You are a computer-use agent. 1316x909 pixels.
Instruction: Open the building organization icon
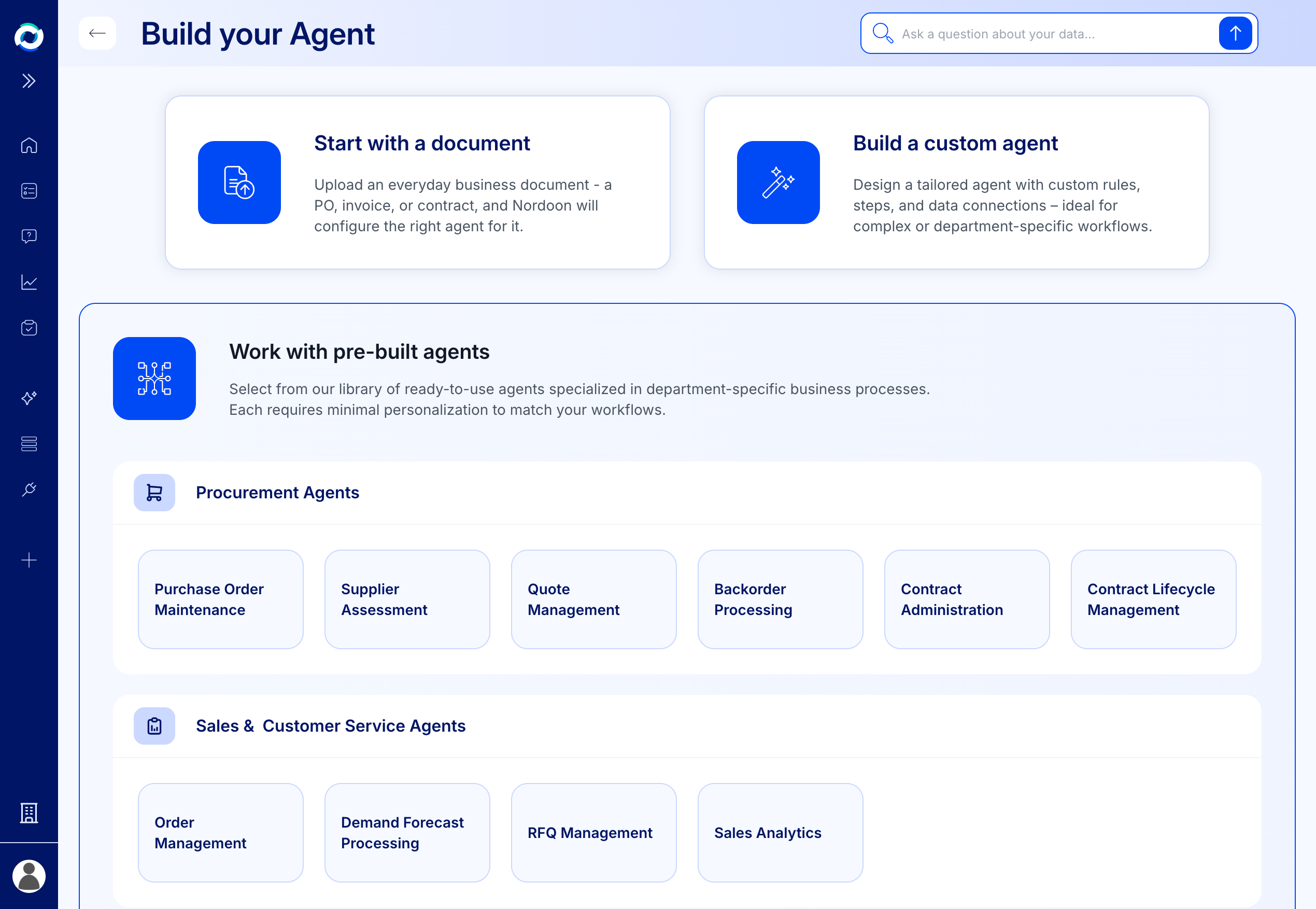[29, 813]
